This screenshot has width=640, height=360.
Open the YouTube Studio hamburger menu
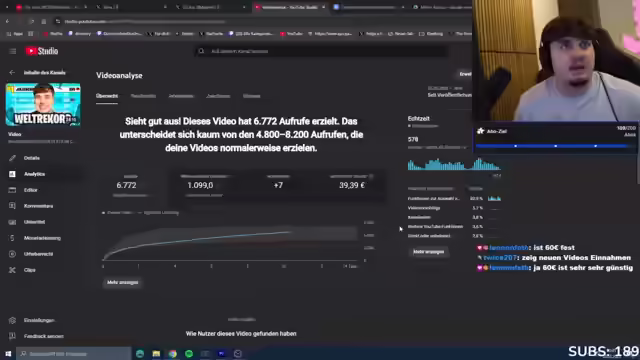pos(13,51)
